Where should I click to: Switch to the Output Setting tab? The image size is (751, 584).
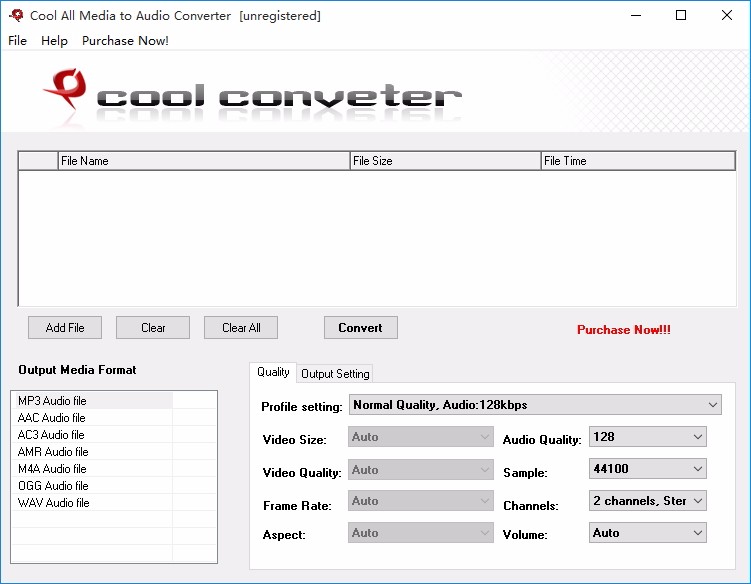coord(335,374)
